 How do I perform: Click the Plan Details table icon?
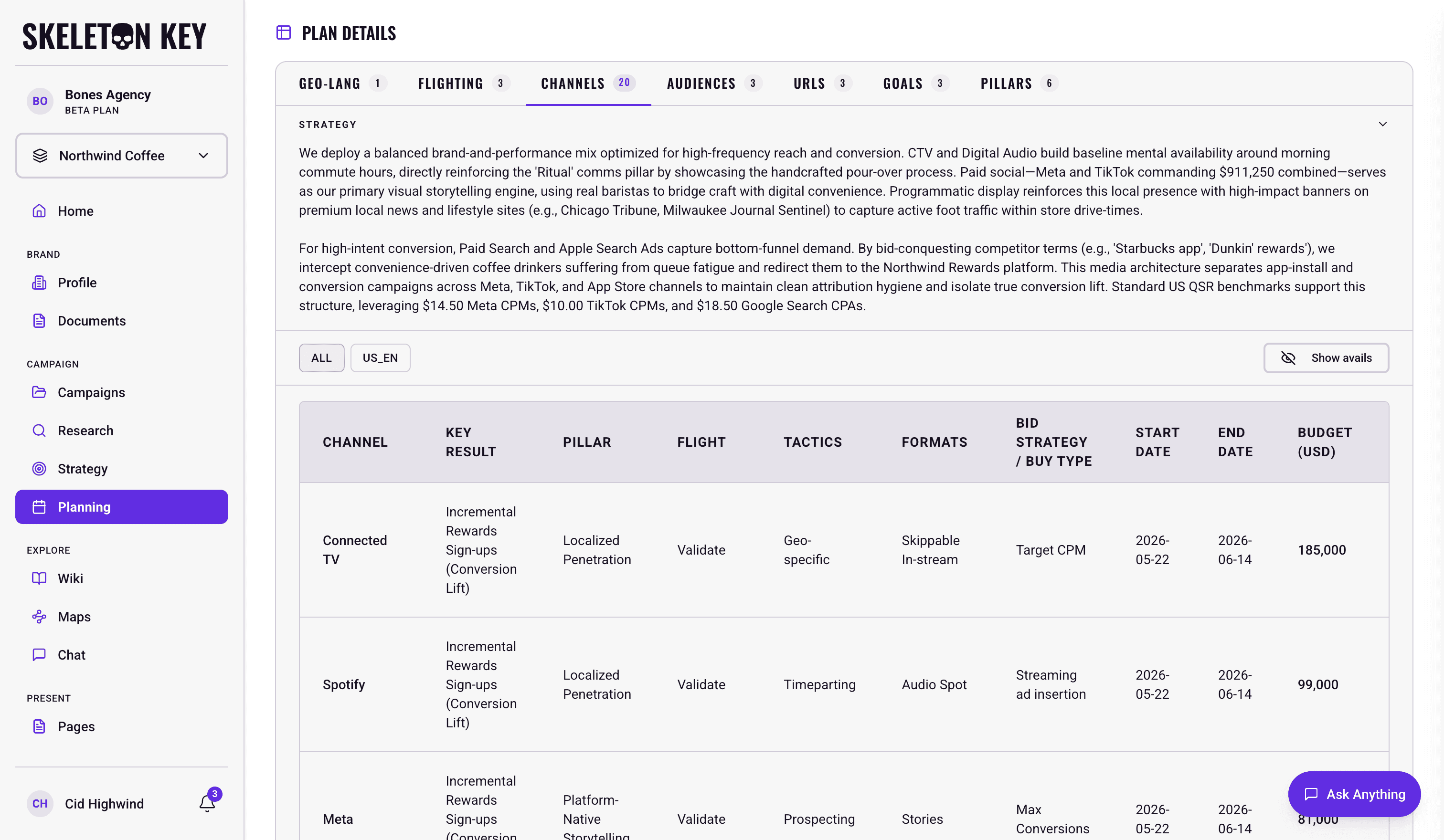point(284,32)
